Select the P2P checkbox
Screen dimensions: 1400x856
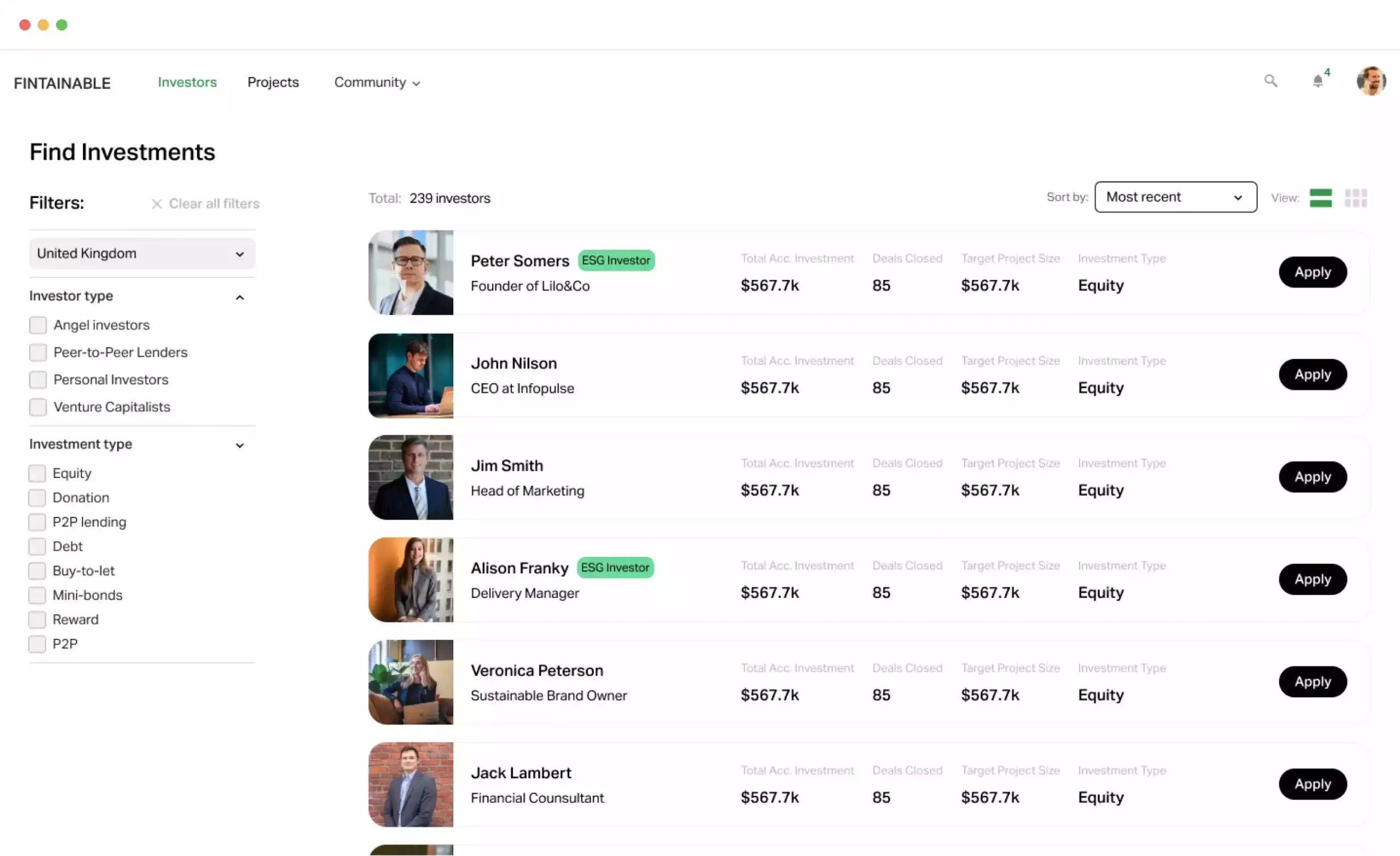[x=37, y=644]
